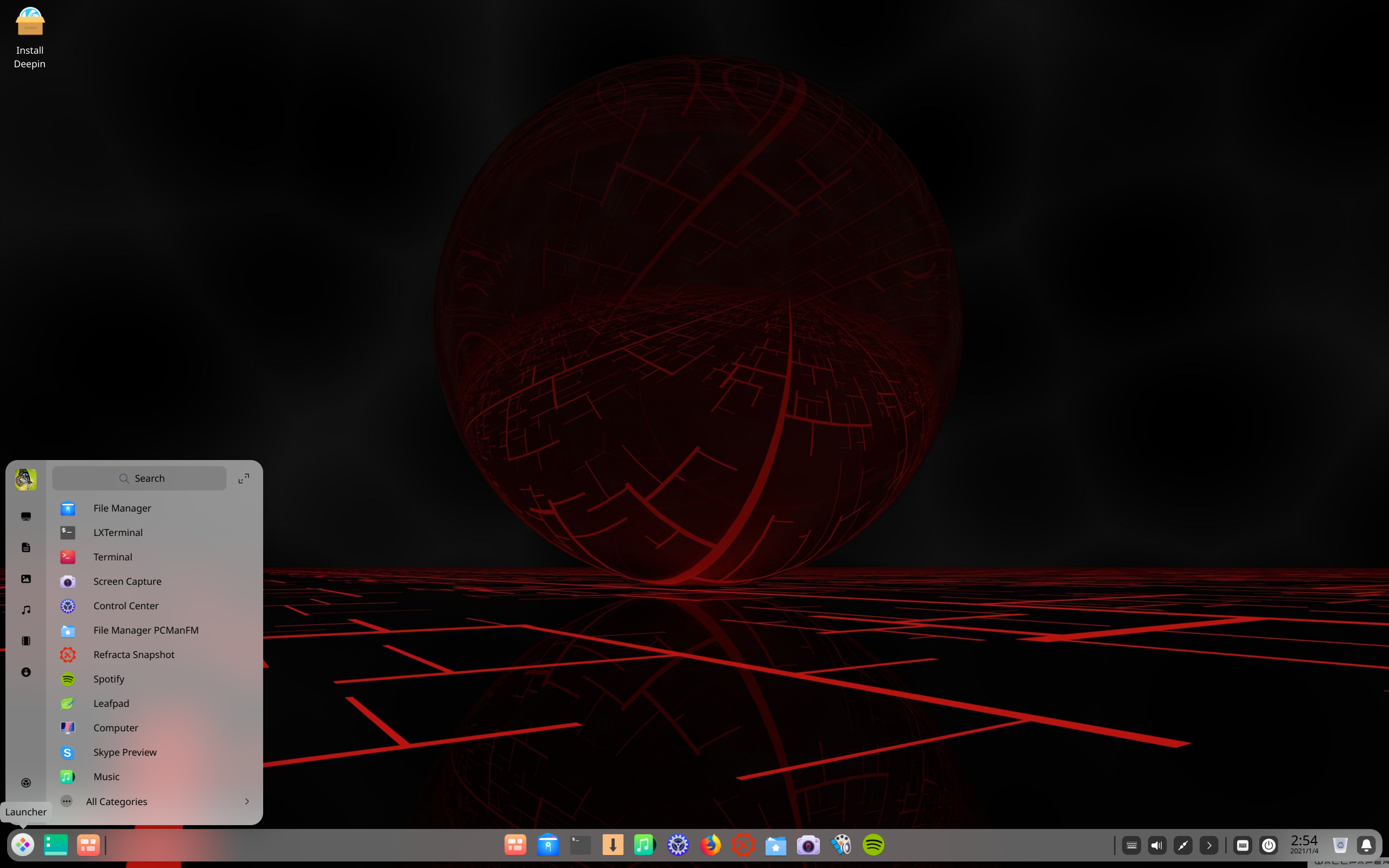Open Documents shortcut in launcher sidebar
The height and width of the screenshot is (868, 1389).
coord(26,548)
